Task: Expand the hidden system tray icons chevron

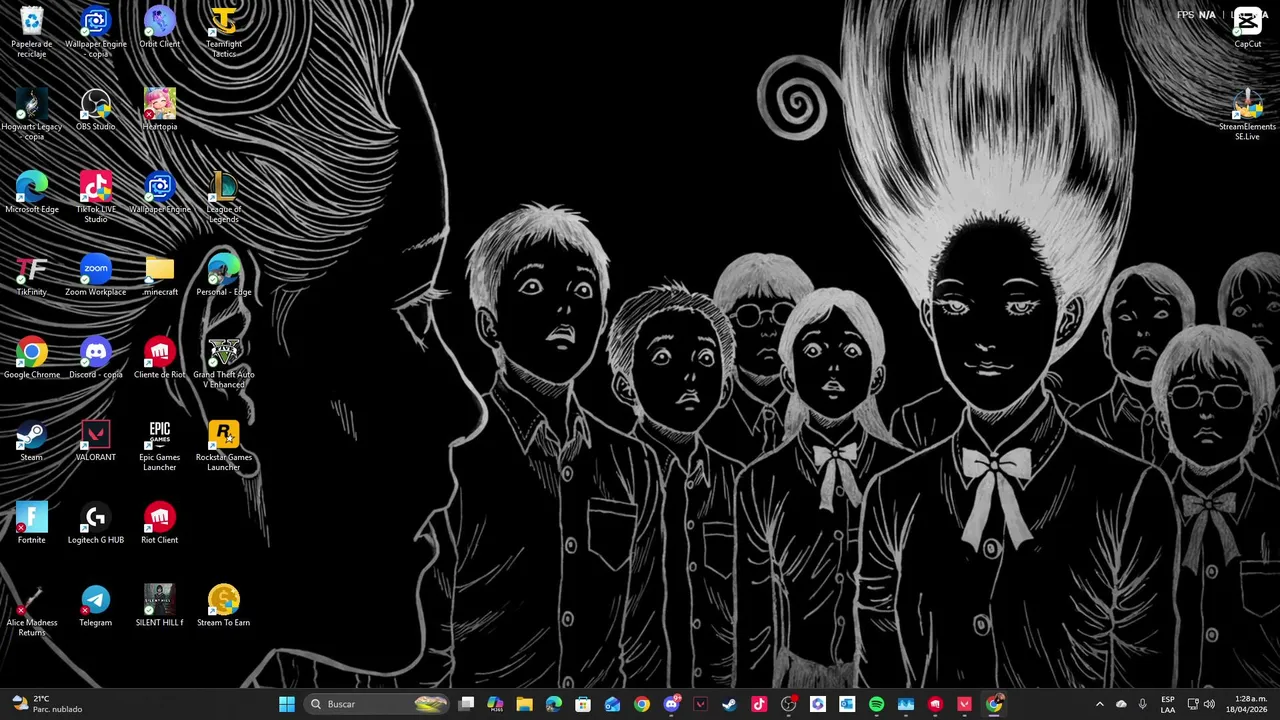Action: pos(1100,704)
